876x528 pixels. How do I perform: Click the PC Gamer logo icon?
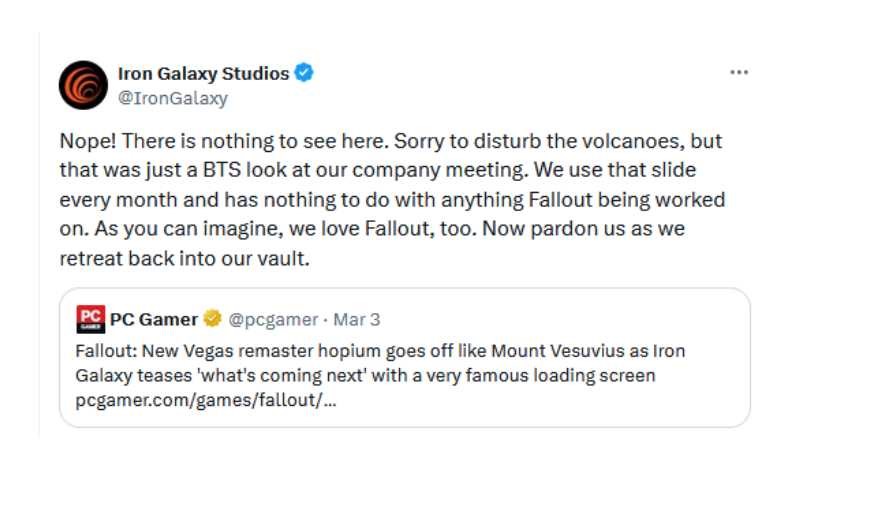[x=90, y=320]
